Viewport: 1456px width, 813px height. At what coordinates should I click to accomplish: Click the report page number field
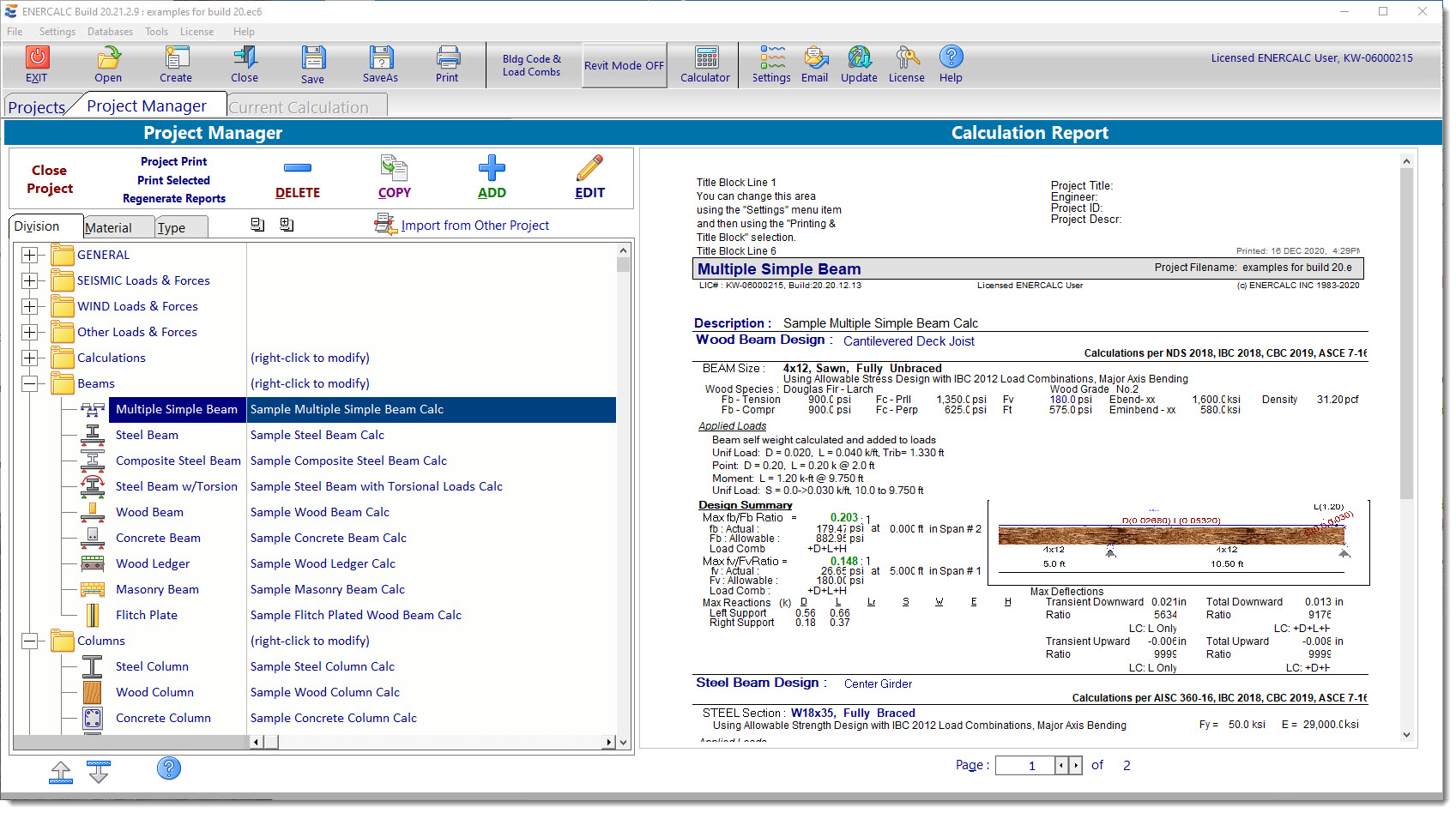[x=1024, y=766]
